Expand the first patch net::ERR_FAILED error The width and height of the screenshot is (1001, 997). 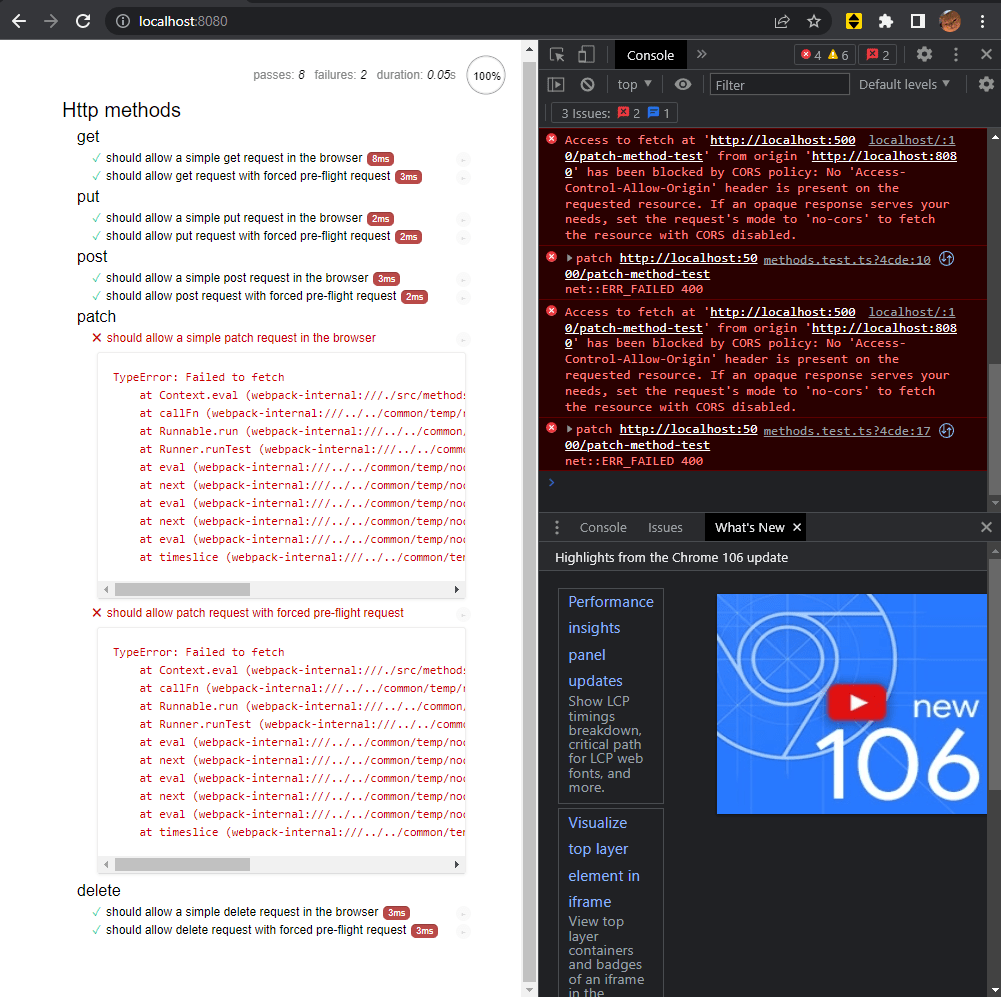point(568,258)
